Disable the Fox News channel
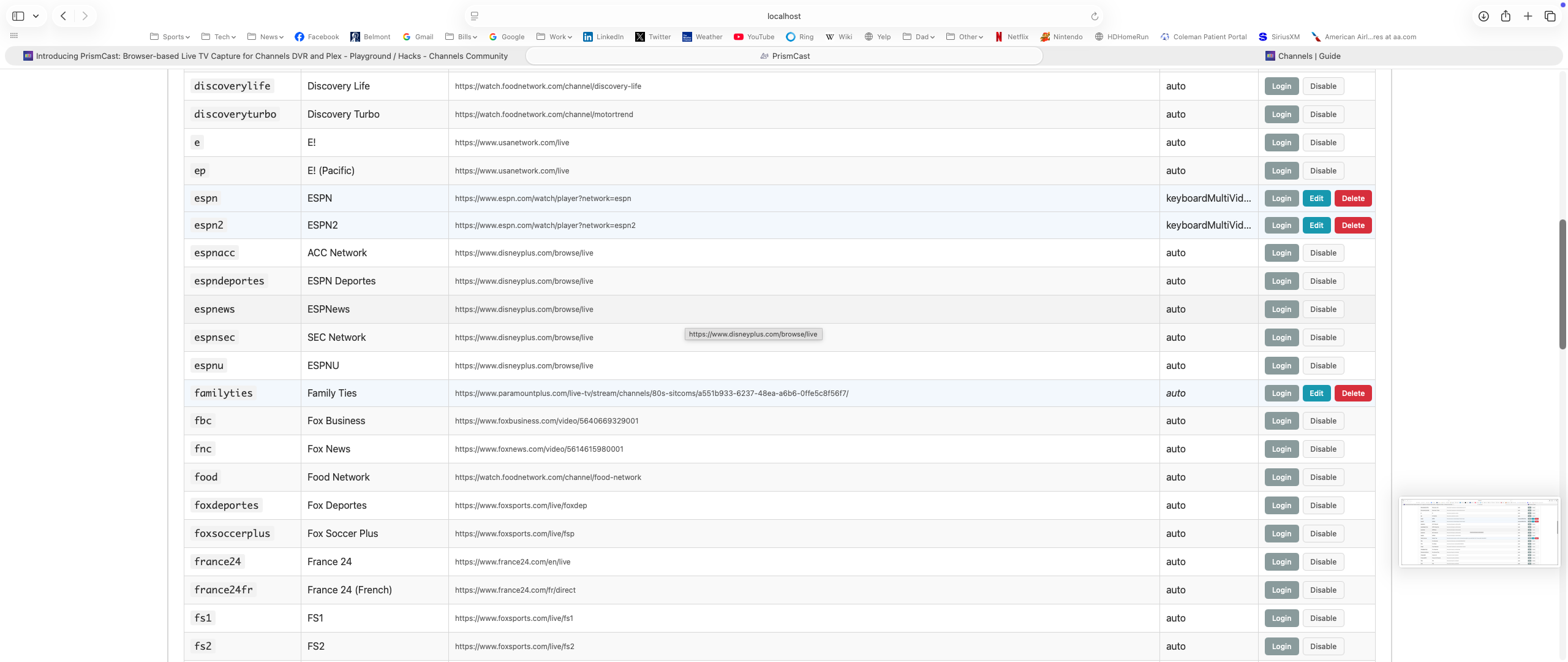1568x662 pixels. click(x=1323, y=449)
